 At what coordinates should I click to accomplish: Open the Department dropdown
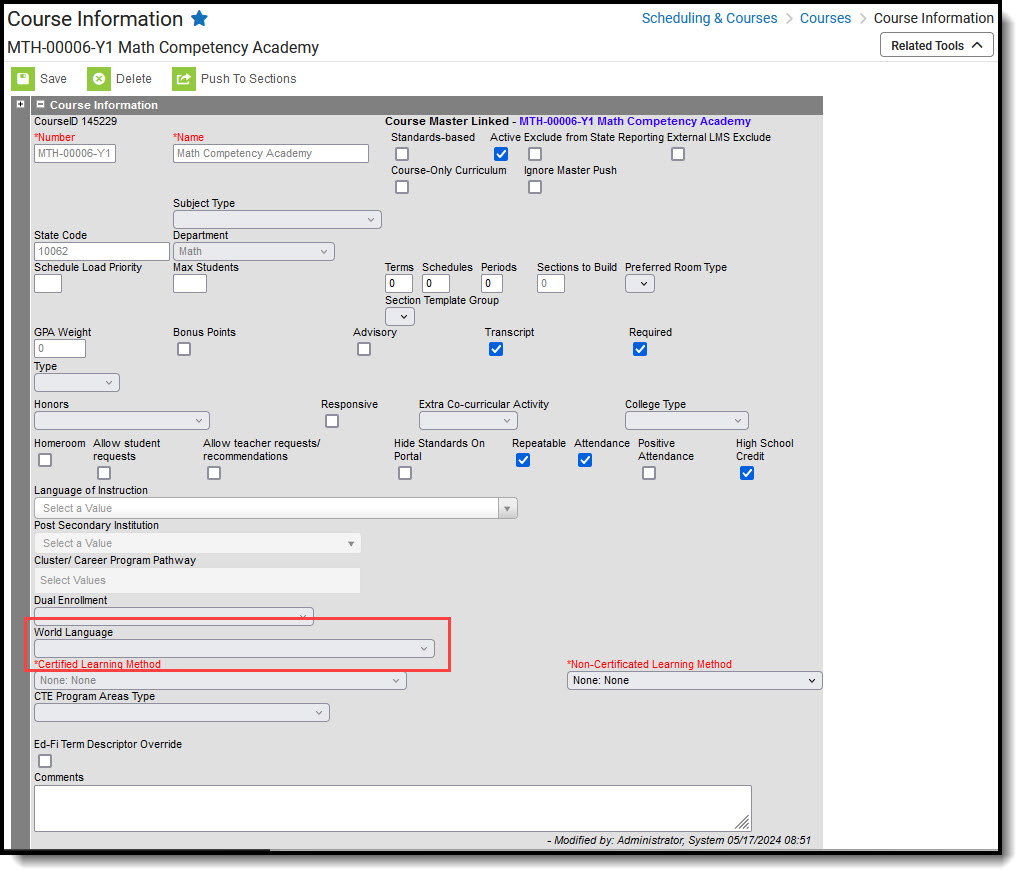tap(253, 251)
